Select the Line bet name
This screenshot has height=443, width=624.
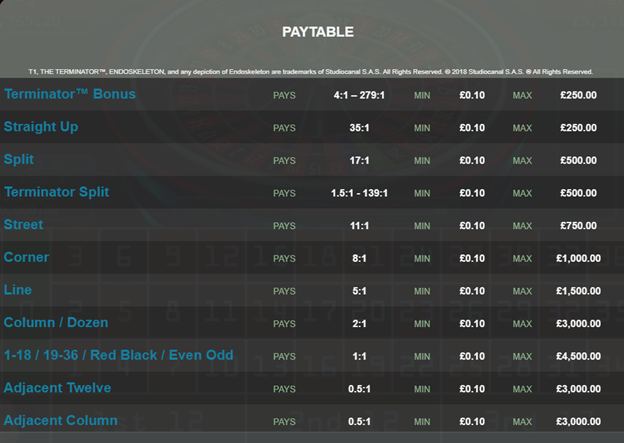click(x=18, y=290)
